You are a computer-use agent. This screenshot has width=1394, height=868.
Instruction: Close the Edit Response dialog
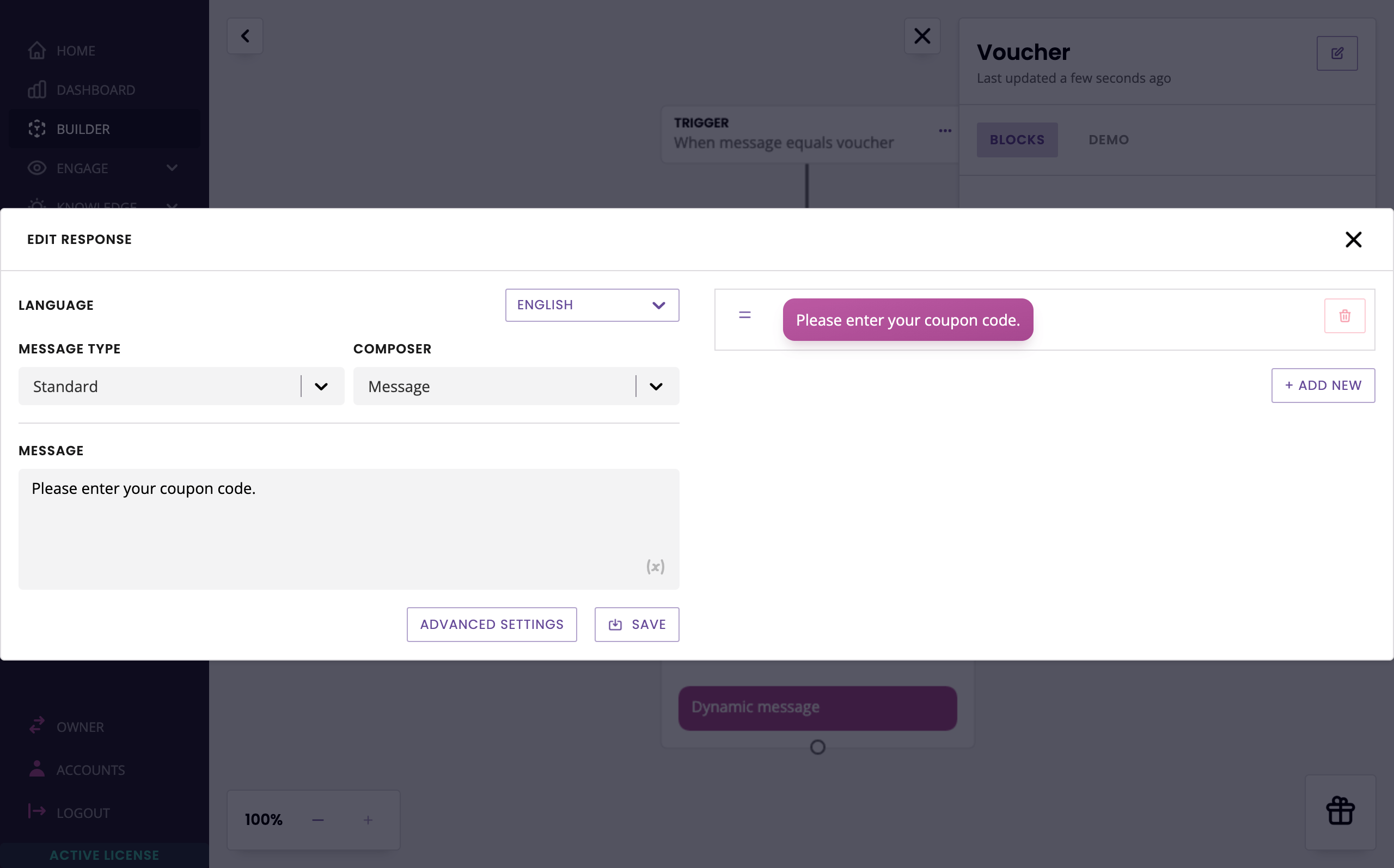[1353, 240]
